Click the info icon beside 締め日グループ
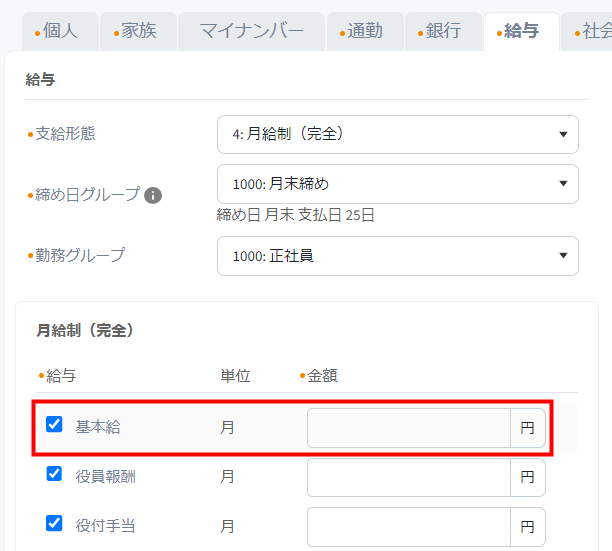The image size is (612, 551). tap(153, 195)
